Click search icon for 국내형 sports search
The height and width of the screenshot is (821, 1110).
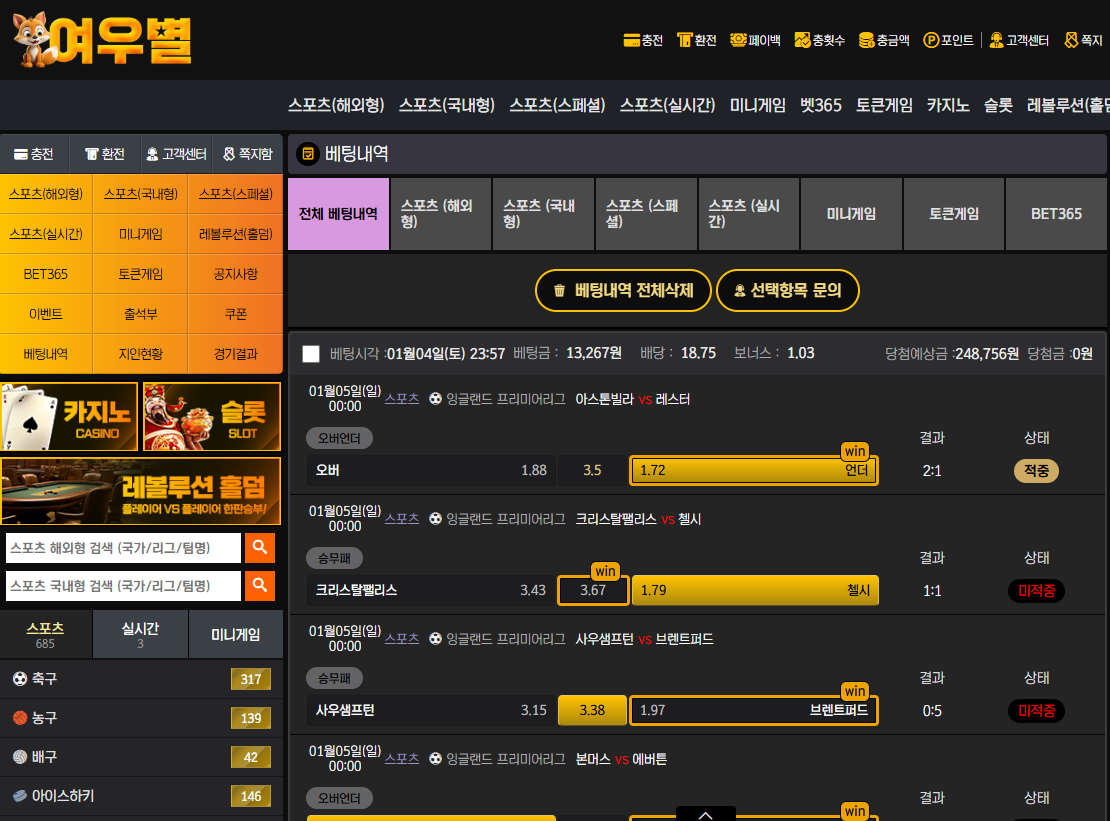(260, 585)
